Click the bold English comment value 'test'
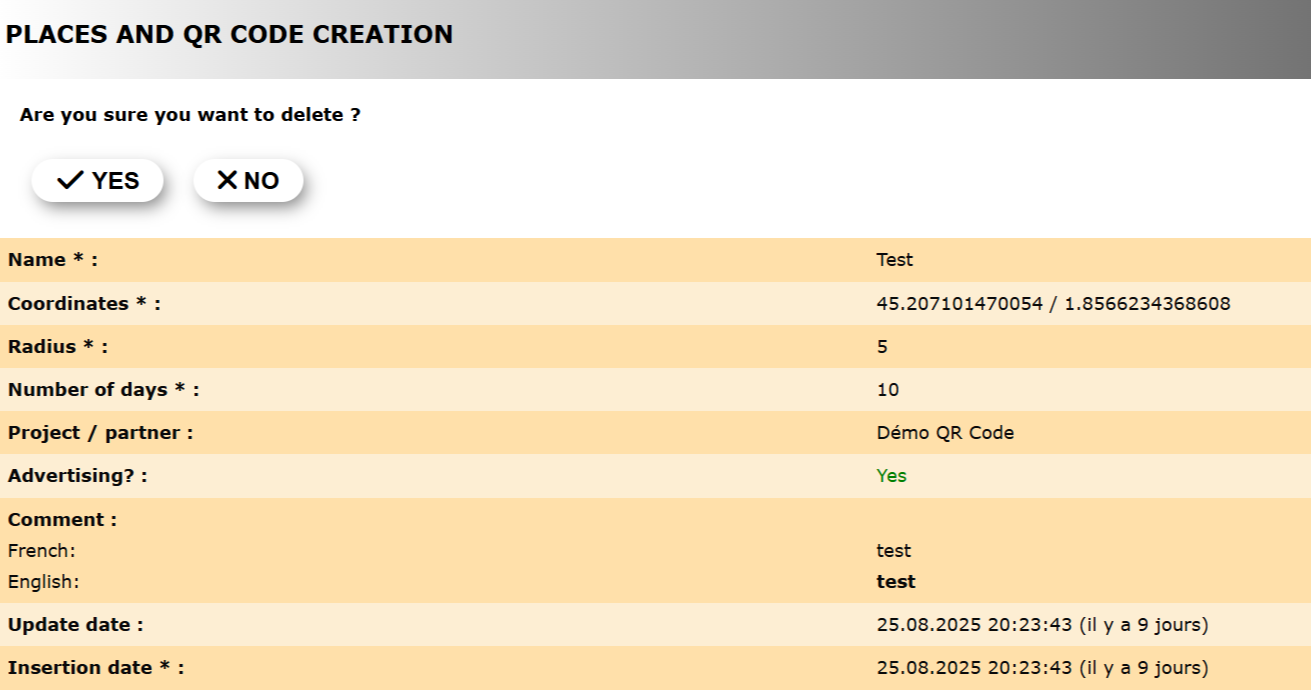This screenshot has height=691, width=1311. pyautogui.click(x=895, y=582)
